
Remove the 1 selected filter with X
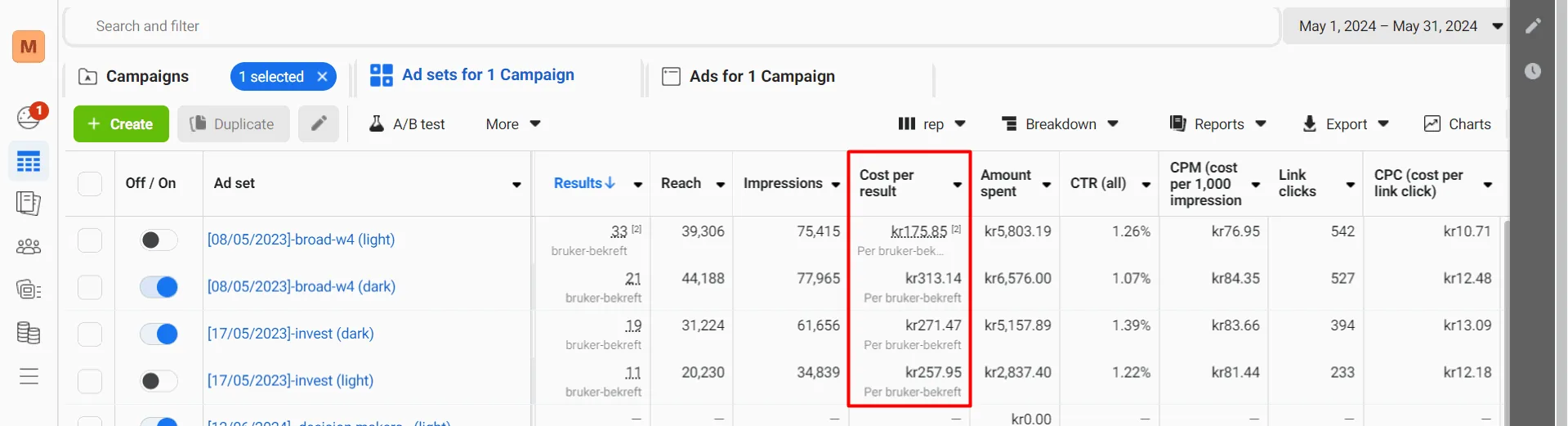[323, 77]
